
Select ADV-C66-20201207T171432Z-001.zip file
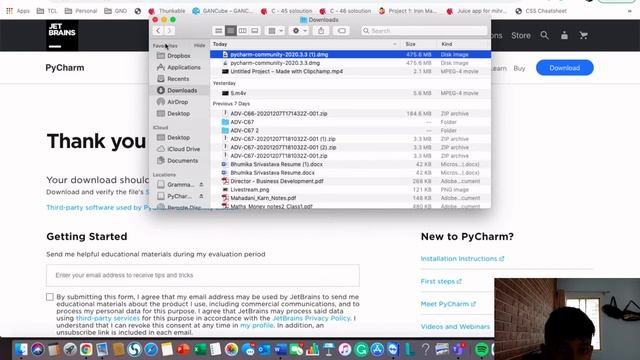[350, 113]
